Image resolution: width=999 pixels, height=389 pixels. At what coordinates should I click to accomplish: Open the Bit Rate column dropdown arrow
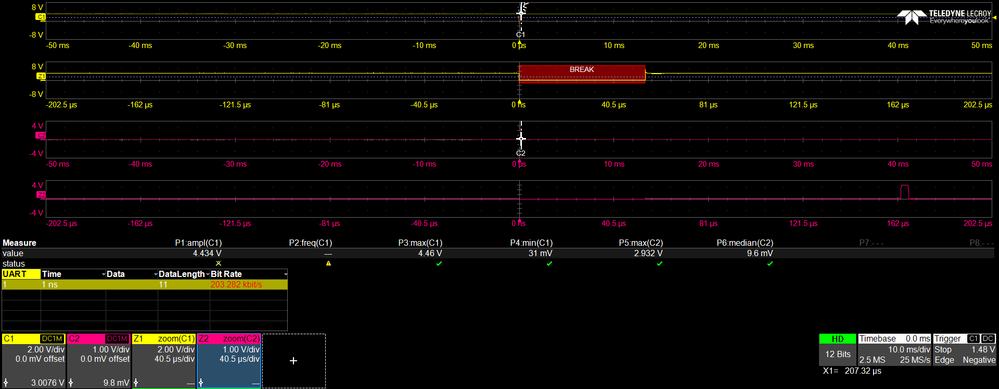pos(285,274)
